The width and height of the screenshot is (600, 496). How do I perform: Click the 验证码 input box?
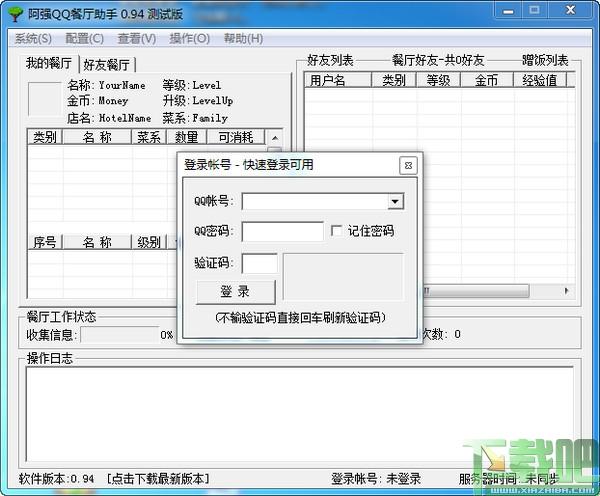(260, 263)
